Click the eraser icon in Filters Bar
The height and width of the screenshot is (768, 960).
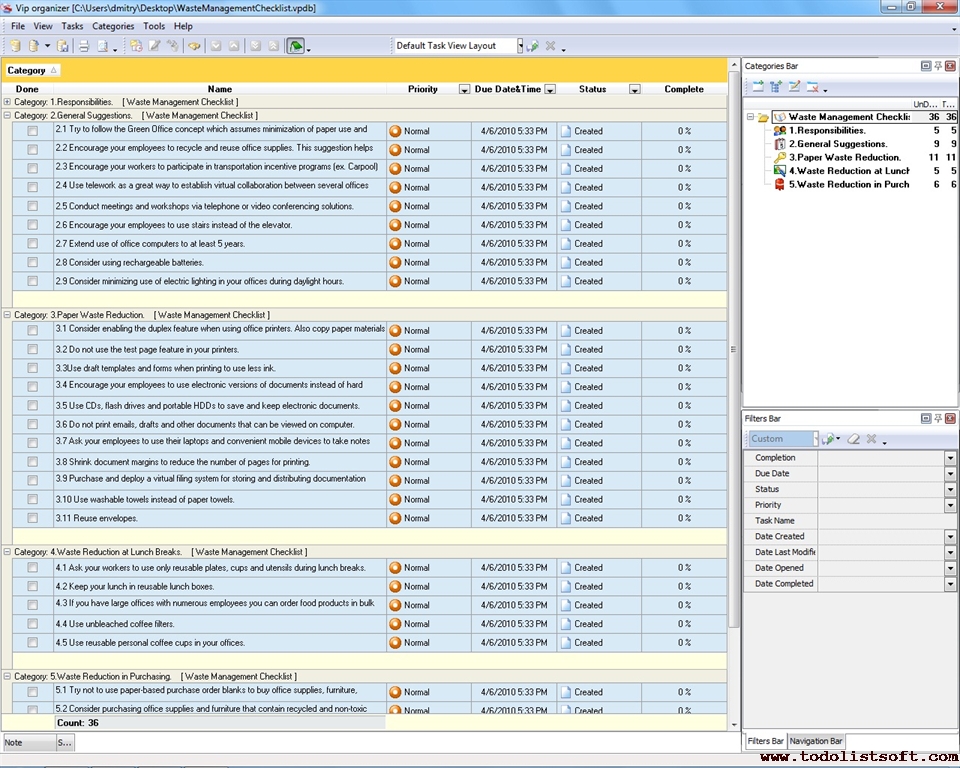[853, 439]
